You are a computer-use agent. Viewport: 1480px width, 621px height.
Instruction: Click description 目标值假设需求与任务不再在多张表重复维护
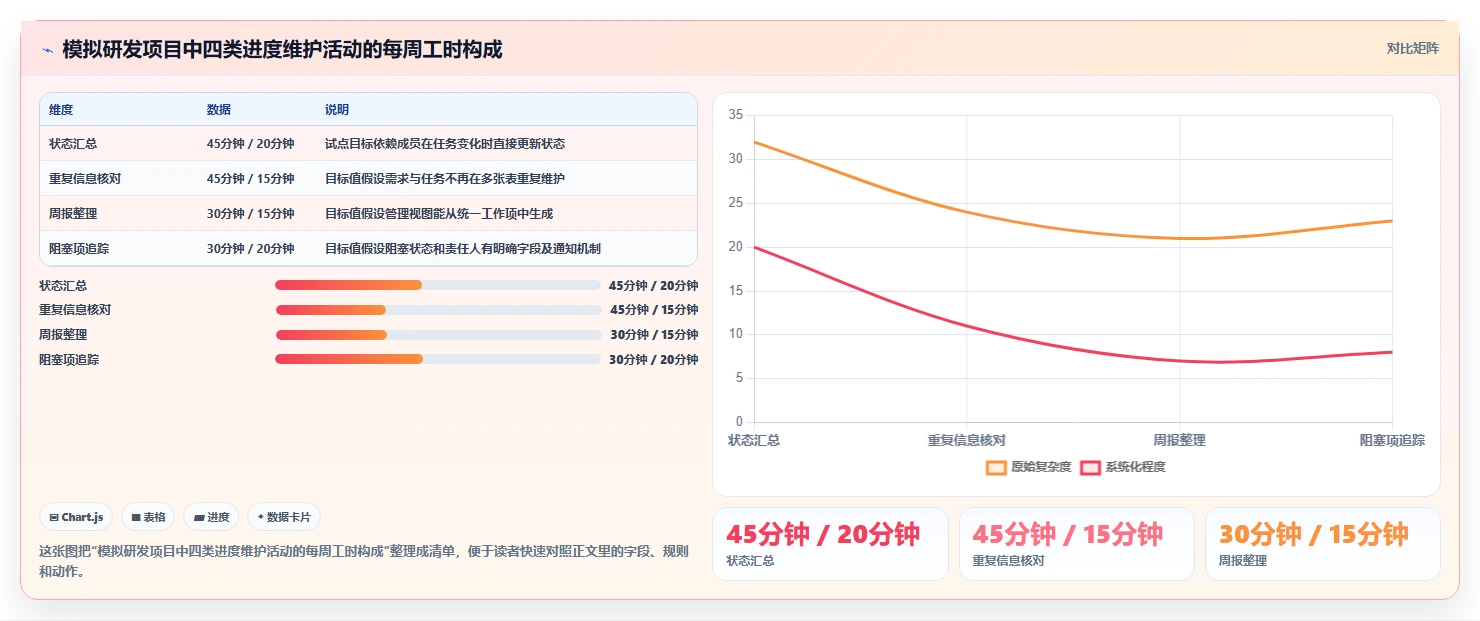[445, 179]
